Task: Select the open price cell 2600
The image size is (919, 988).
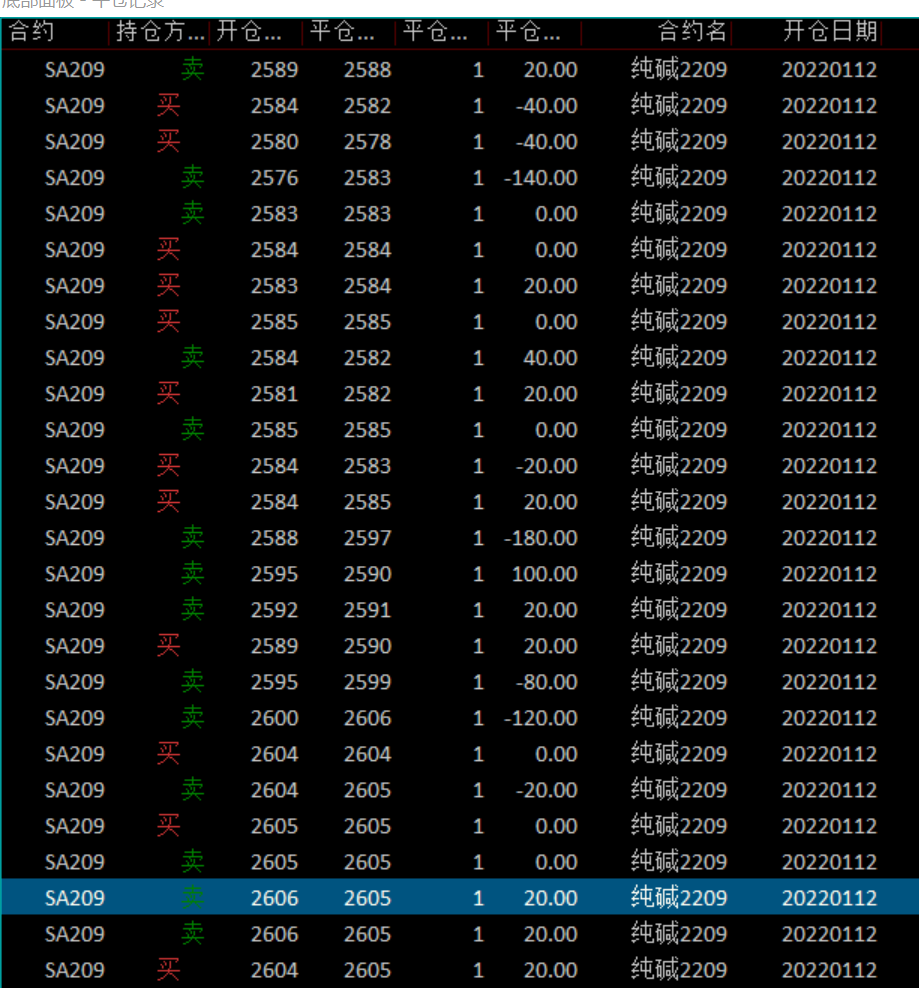Action: 274,718
